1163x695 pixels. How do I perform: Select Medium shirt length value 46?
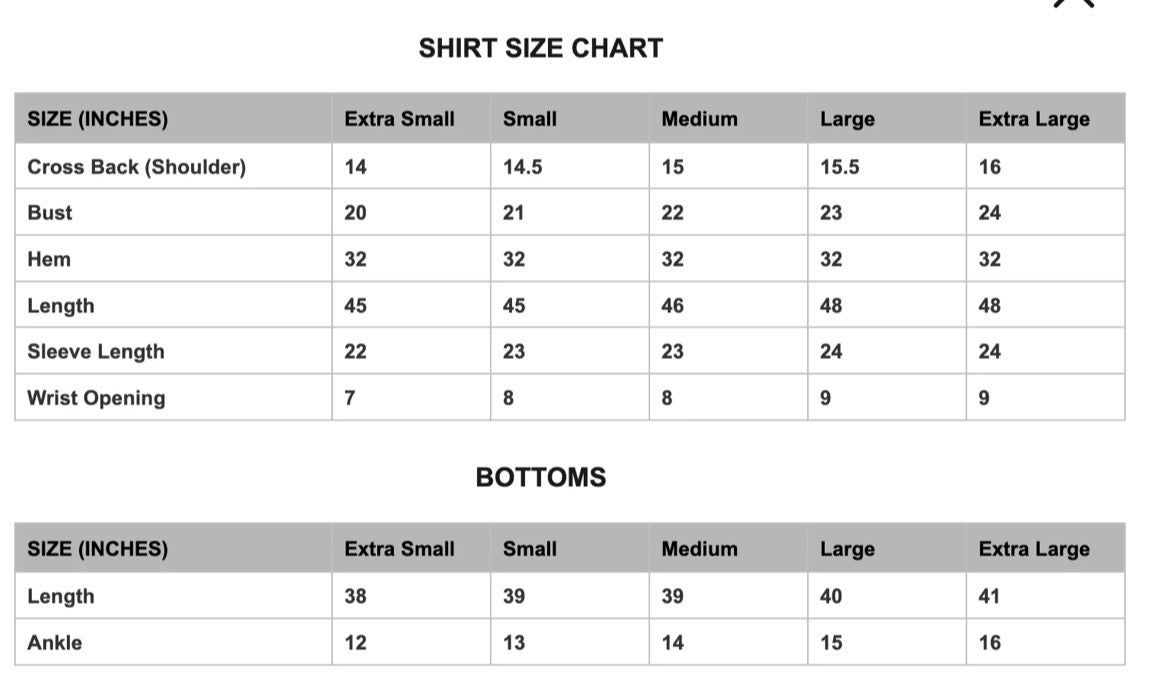click(673, 306)
